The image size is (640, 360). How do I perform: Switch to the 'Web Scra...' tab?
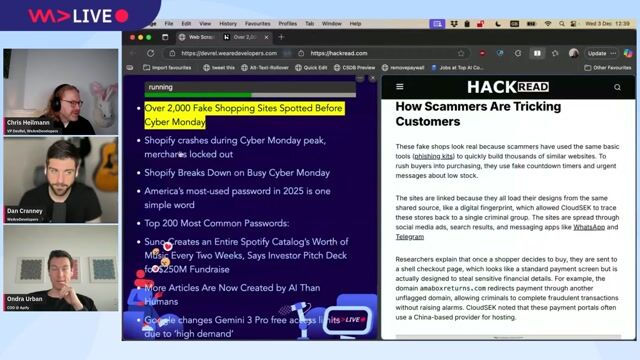click(x=197, y=37)
